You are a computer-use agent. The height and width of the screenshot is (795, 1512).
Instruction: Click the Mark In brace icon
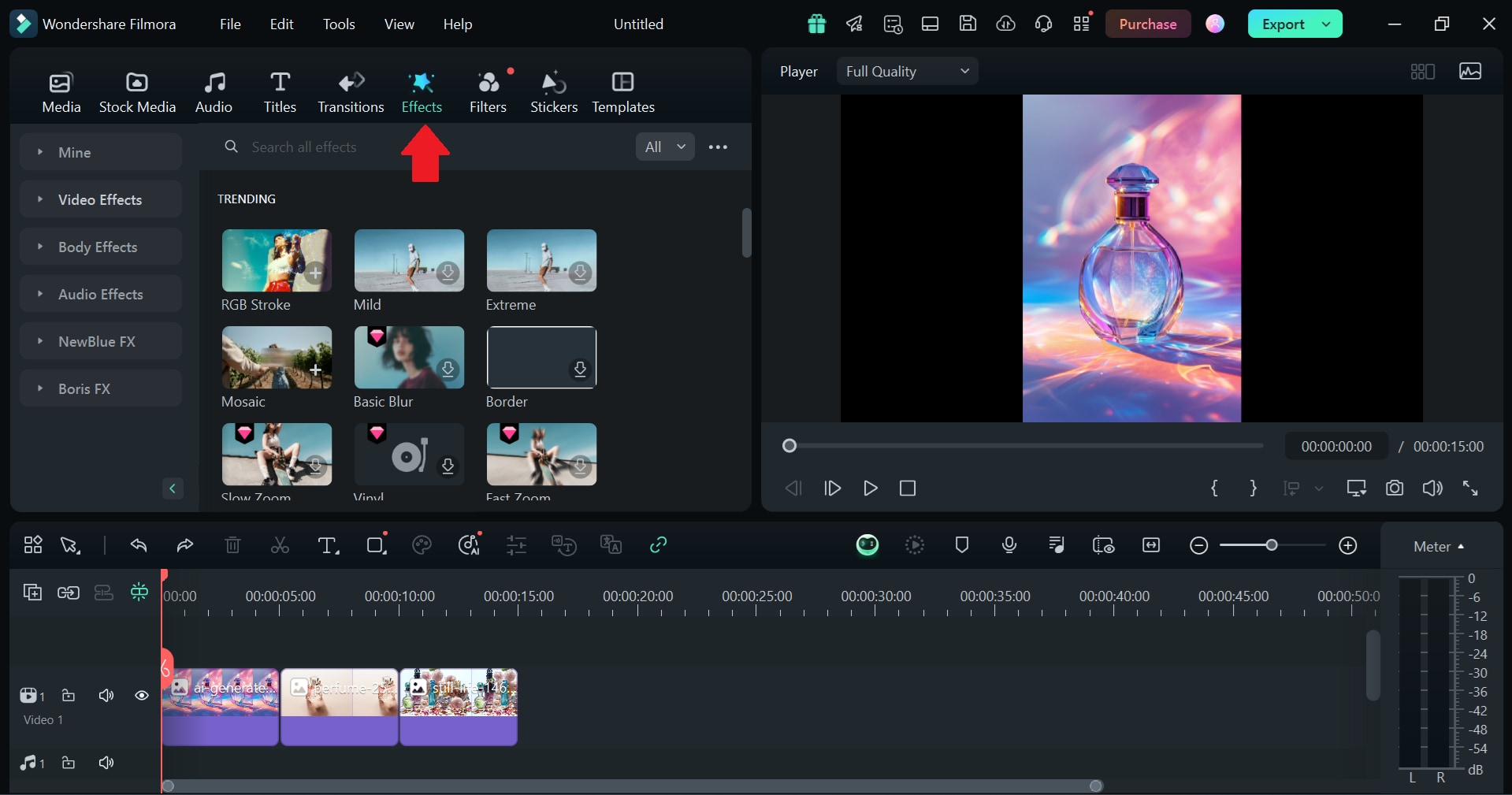point(1214,489)
